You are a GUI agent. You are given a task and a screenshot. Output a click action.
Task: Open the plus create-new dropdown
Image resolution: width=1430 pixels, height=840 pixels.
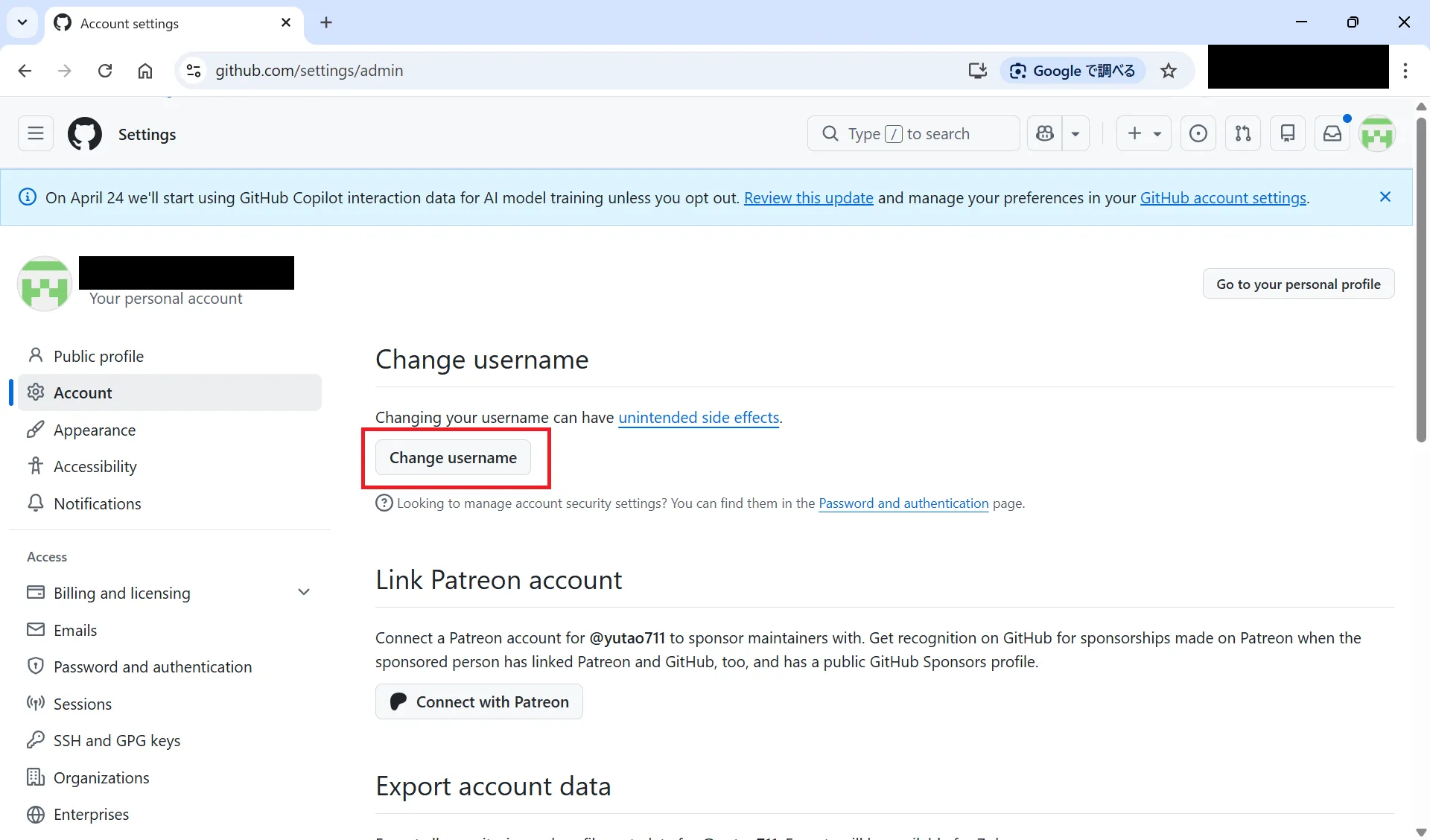tap(1144, 134)
